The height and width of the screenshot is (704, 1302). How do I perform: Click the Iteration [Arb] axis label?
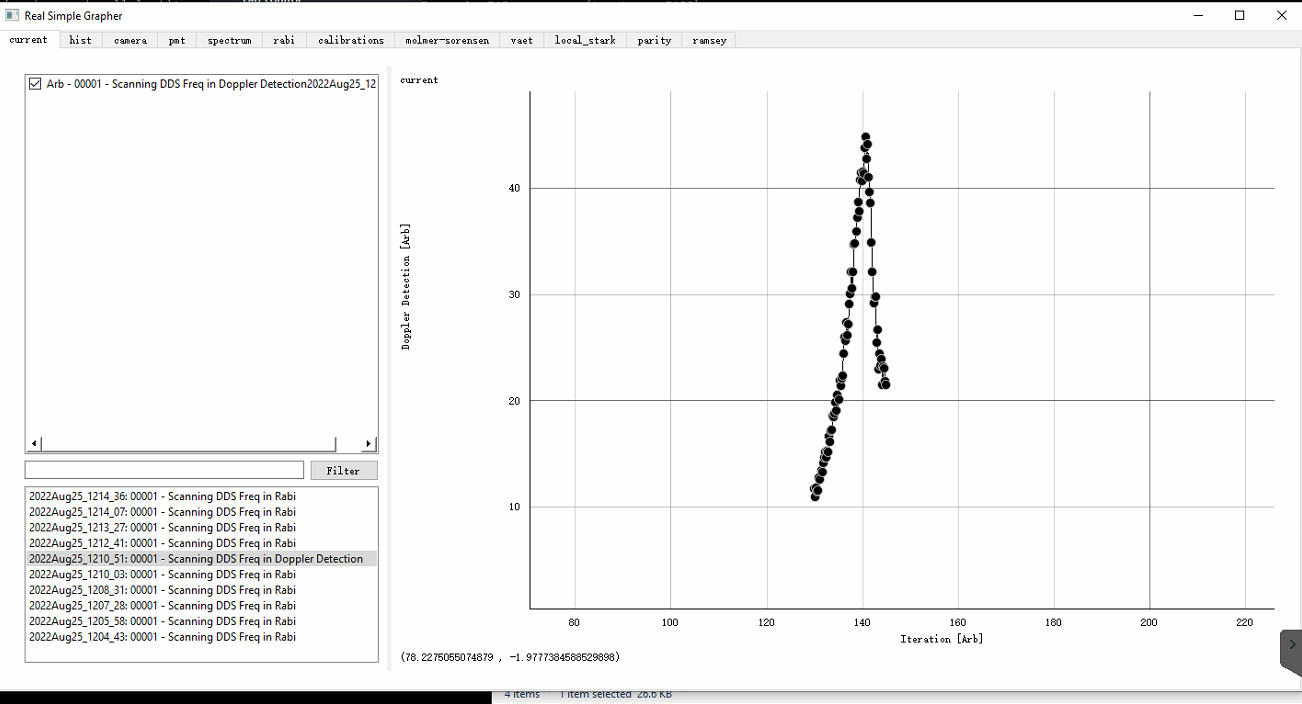click(x=941, y=639)
